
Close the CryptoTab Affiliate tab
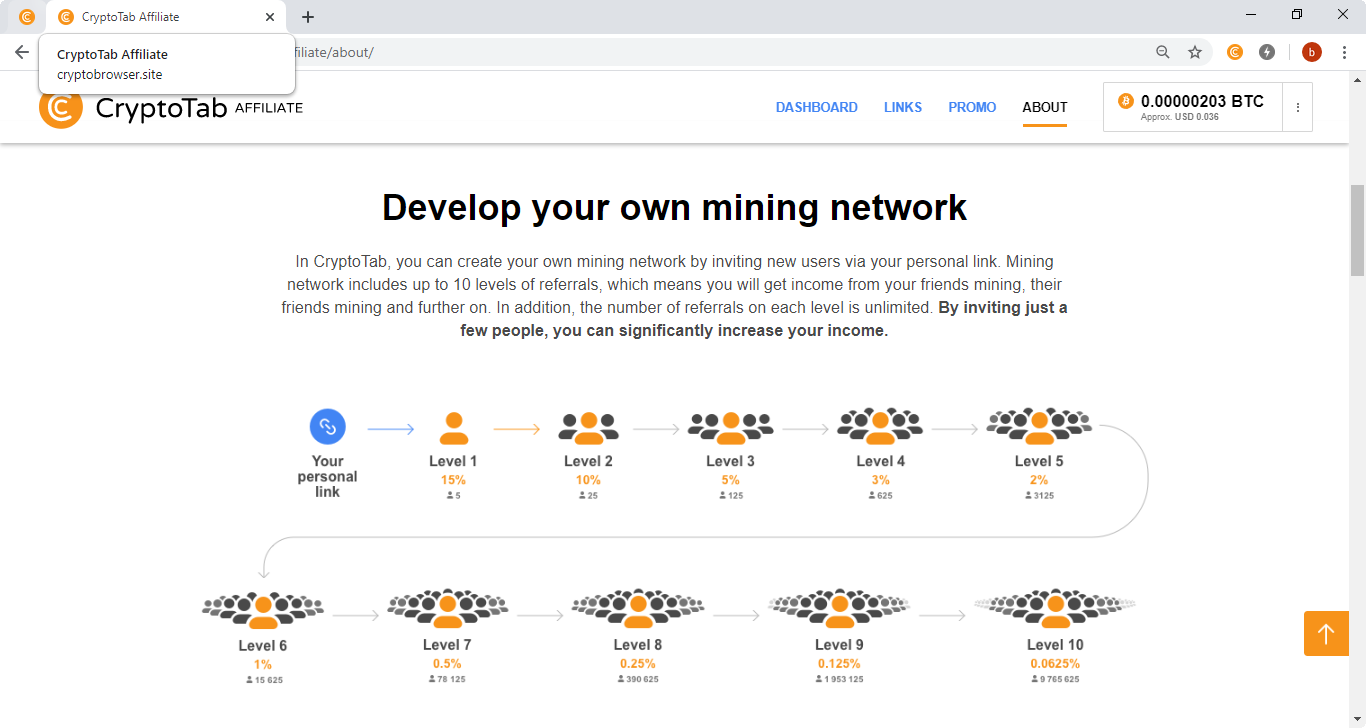coord(270,17)
